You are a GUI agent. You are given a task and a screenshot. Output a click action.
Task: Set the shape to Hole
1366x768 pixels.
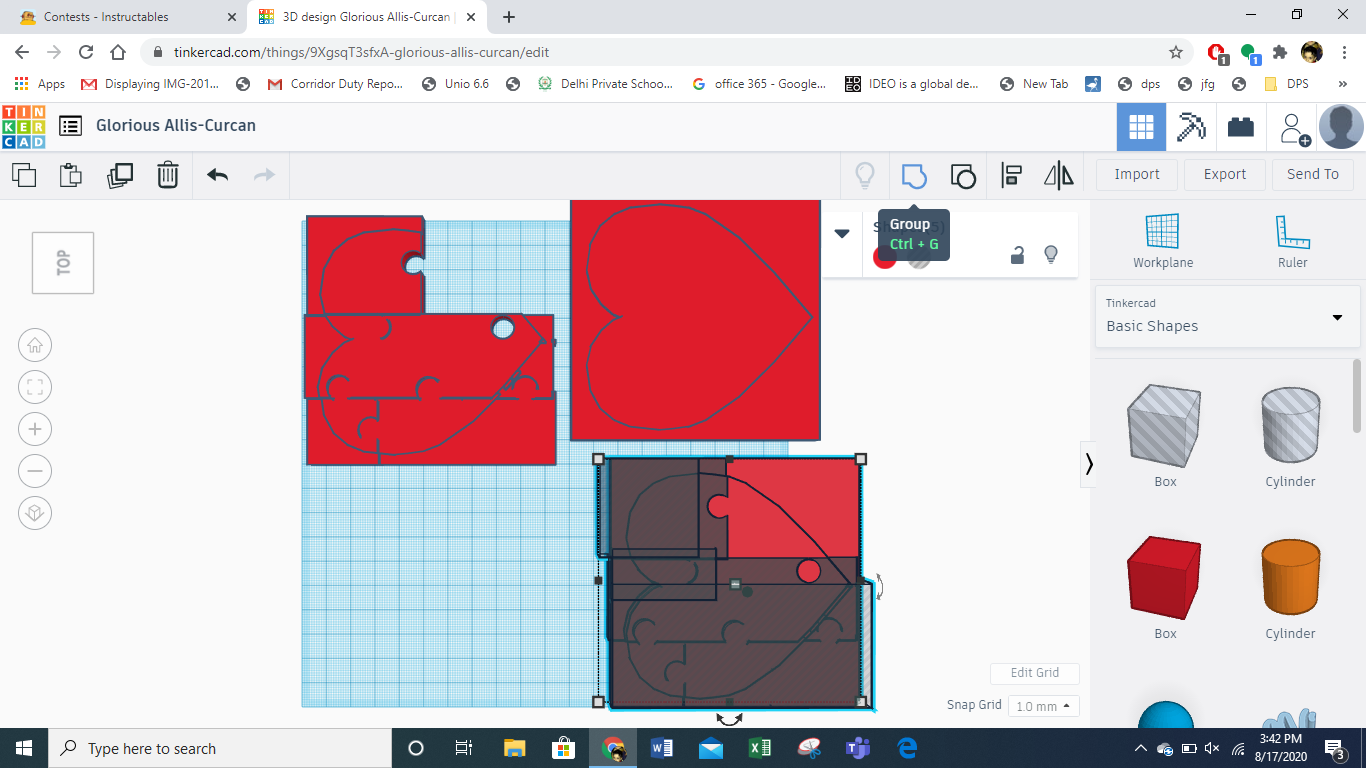point(918,257)
